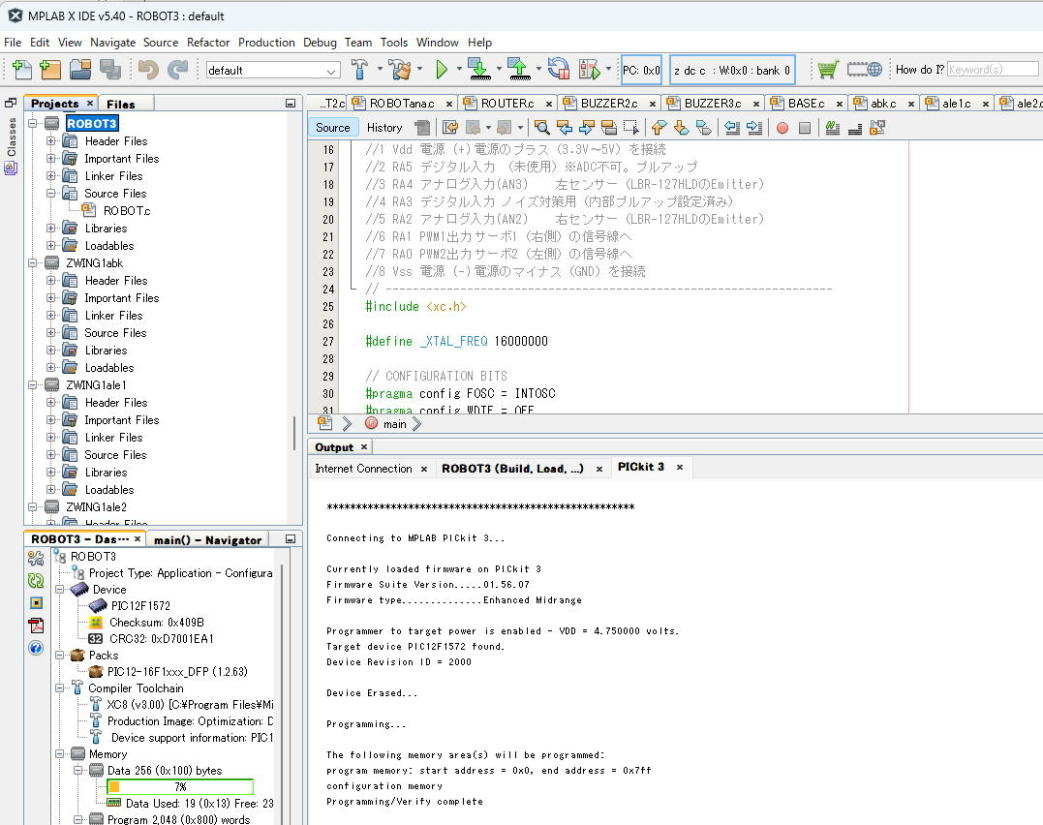Open dropdown arrow beside Build hammer
The width and height of the screenshot is (1043, 825).
click(380, 69)
